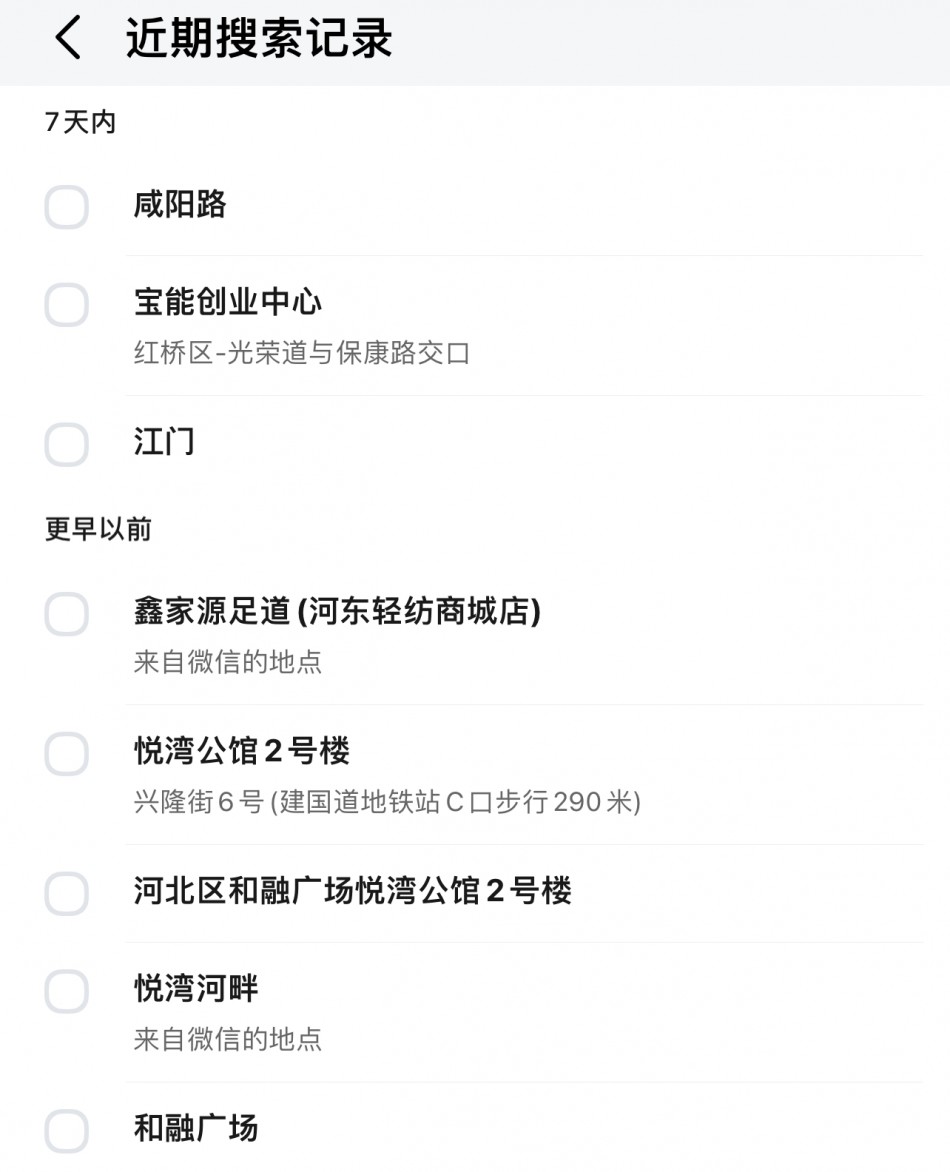Tap the 江门 history entry

tap(164, 442)
